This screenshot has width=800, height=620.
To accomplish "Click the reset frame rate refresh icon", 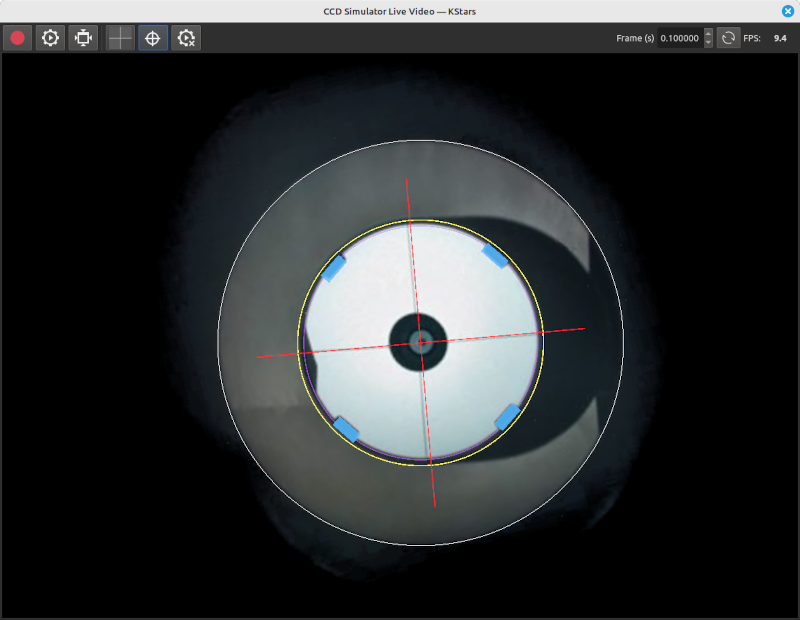I will (728, 38).
